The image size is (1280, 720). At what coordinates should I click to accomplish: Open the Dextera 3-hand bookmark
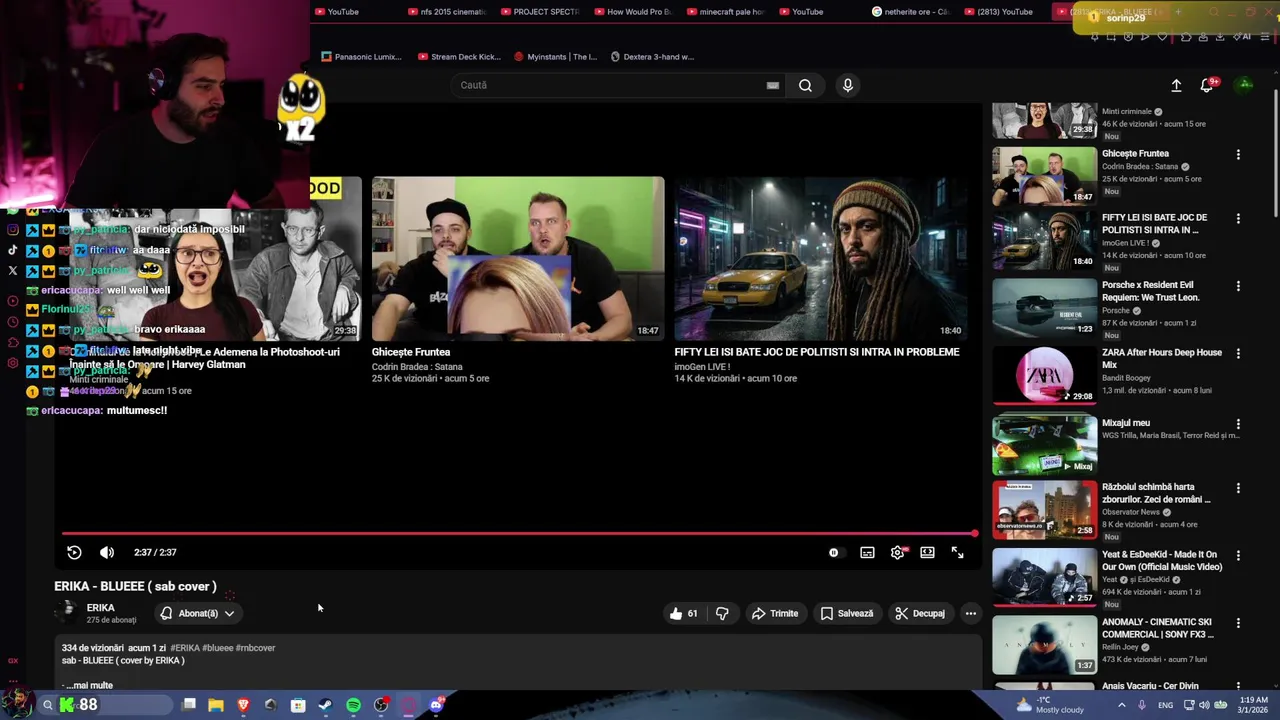[x=652, y=57]
